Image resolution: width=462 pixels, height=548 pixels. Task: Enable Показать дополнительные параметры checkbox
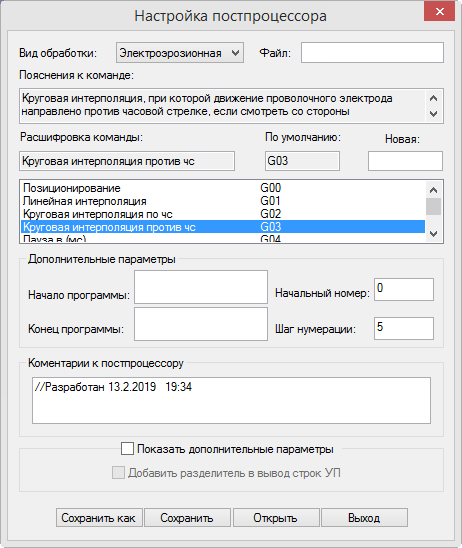coord(127,448)
